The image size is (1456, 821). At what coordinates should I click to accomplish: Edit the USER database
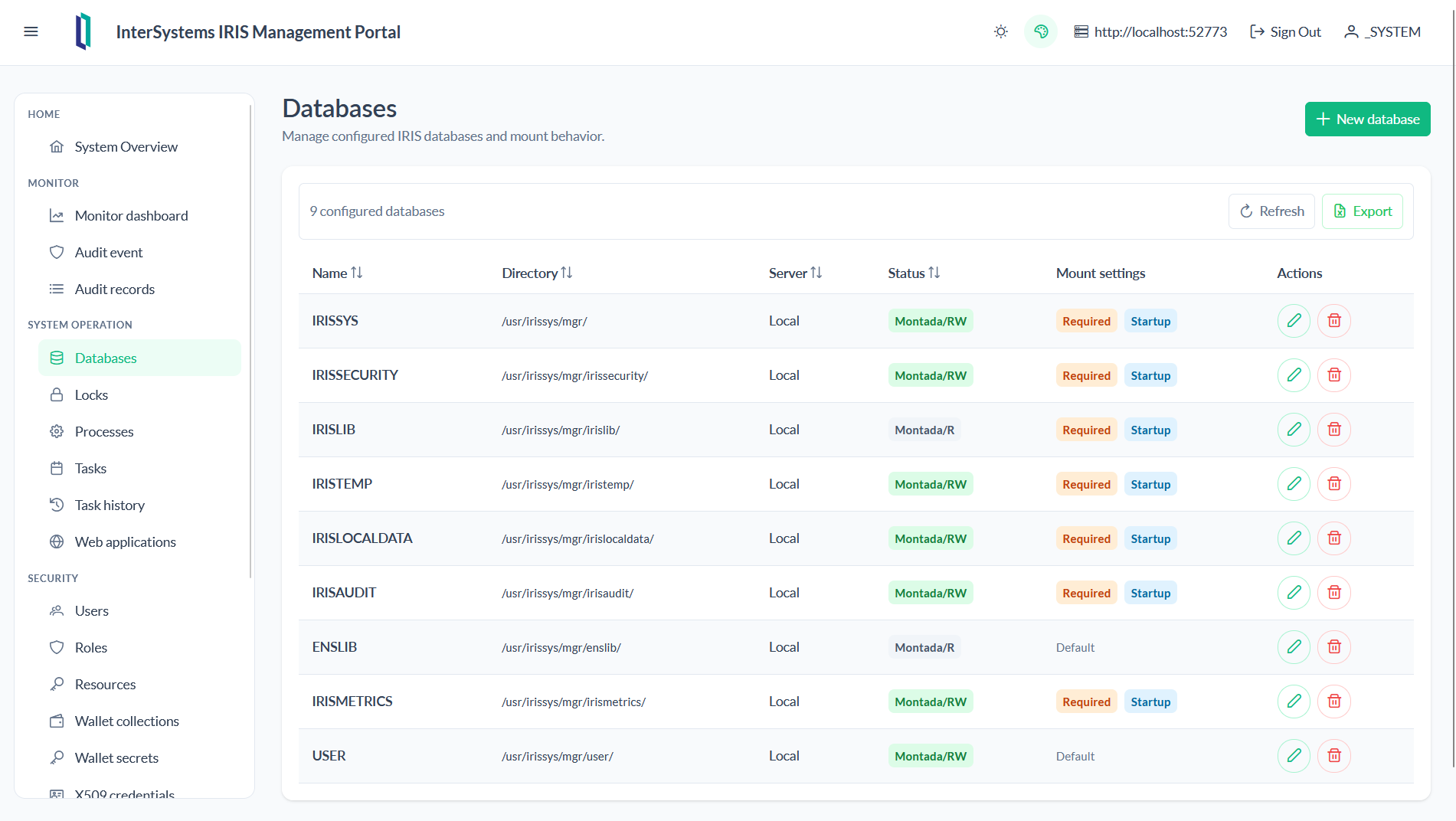[x=1294, y=756]
